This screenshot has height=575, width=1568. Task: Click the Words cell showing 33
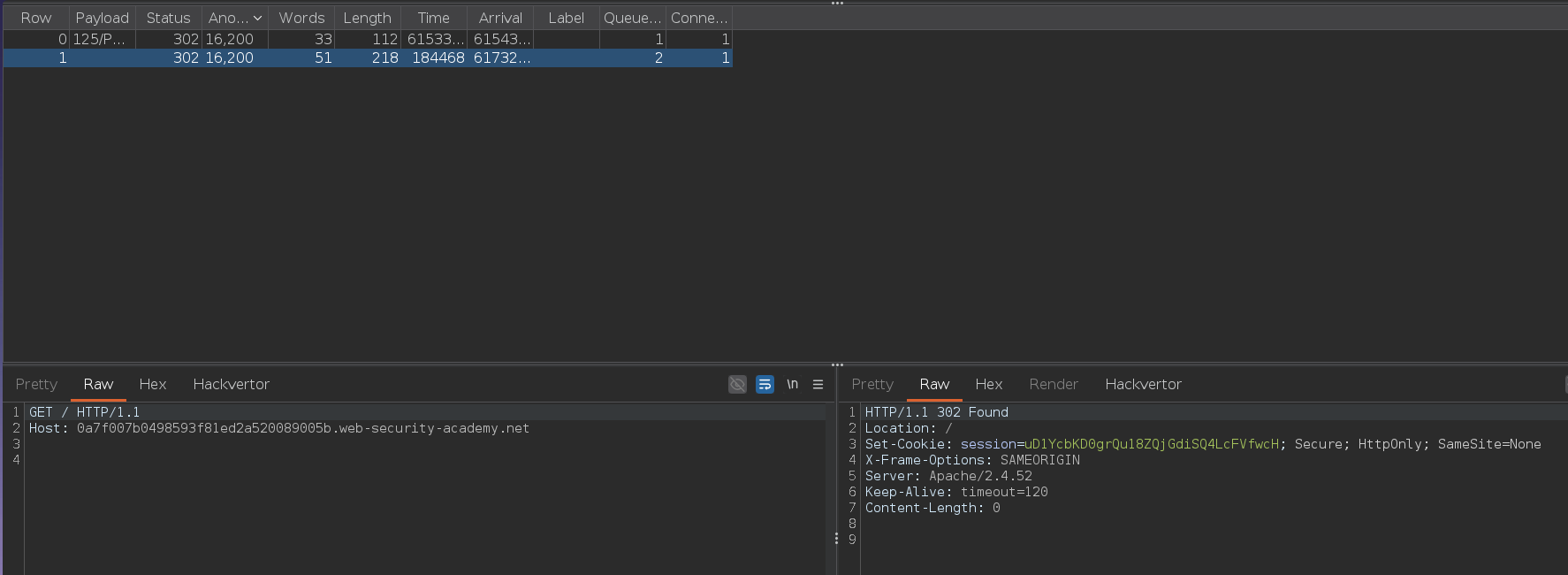pos(301,39)
